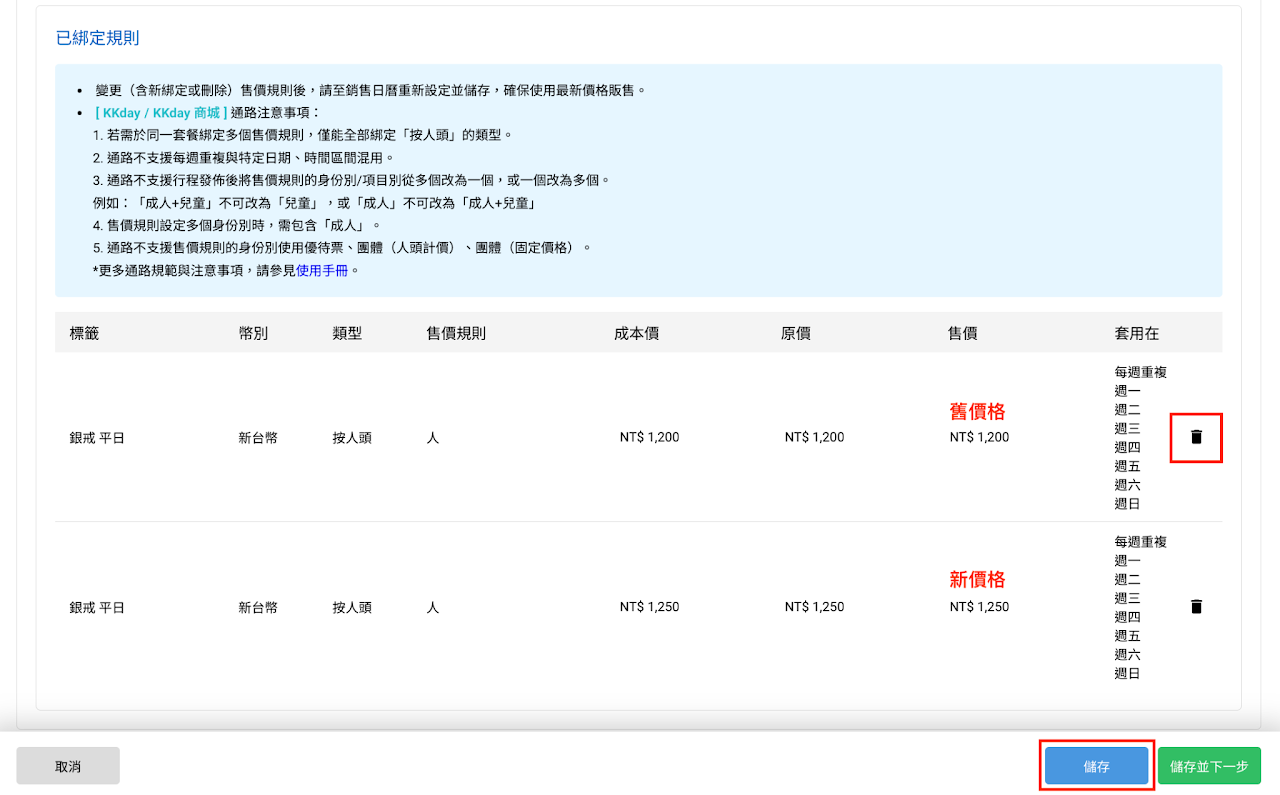This screenshot has height=795, width=1280.
Task: Delete the NT$ 1,250 price rule
Action: (1196, 607)
